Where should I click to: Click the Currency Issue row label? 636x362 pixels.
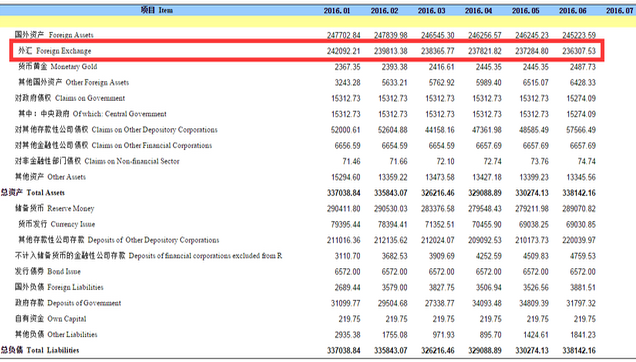coord(56,224)
